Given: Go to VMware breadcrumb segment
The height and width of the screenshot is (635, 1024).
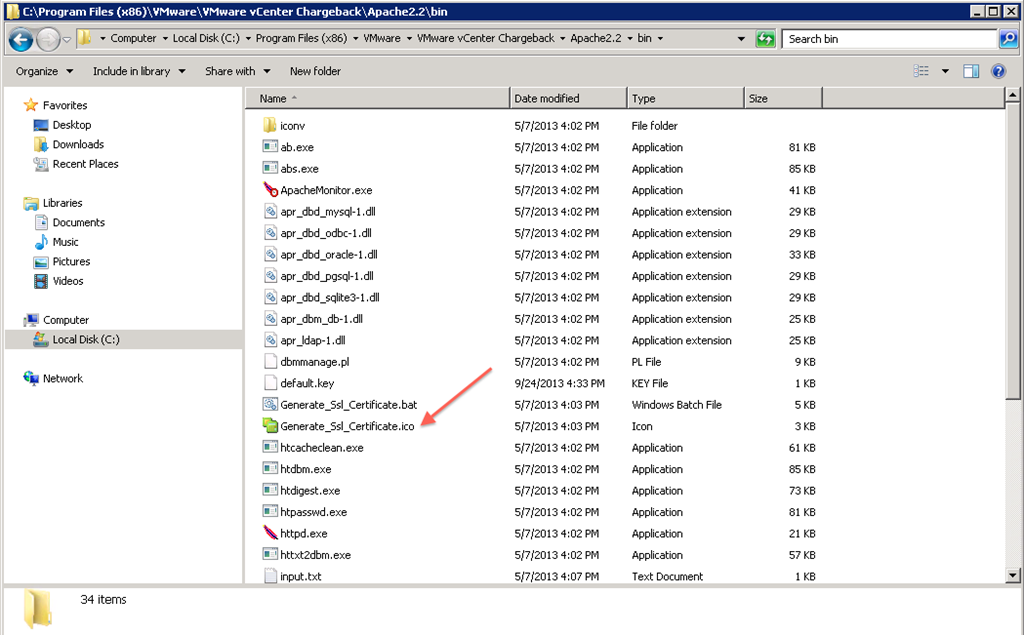Looking at the screenshot, I should tap(382, 39).
